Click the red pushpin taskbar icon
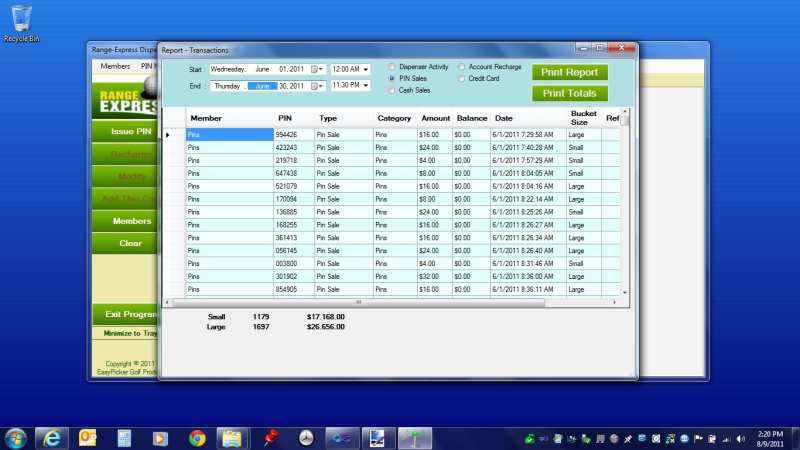 [269, 437]
